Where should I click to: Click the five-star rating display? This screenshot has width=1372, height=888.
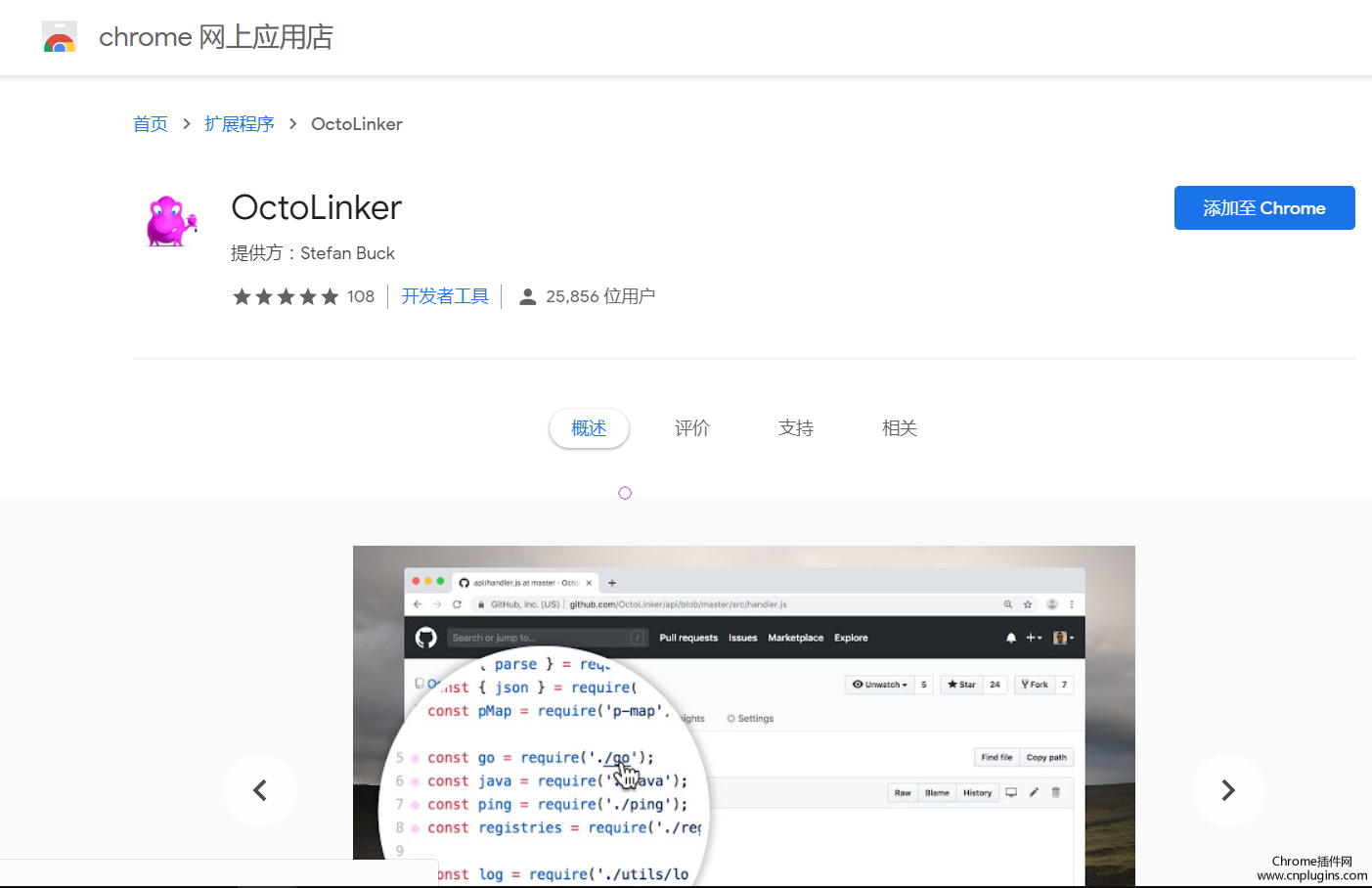tap(286, 296)
